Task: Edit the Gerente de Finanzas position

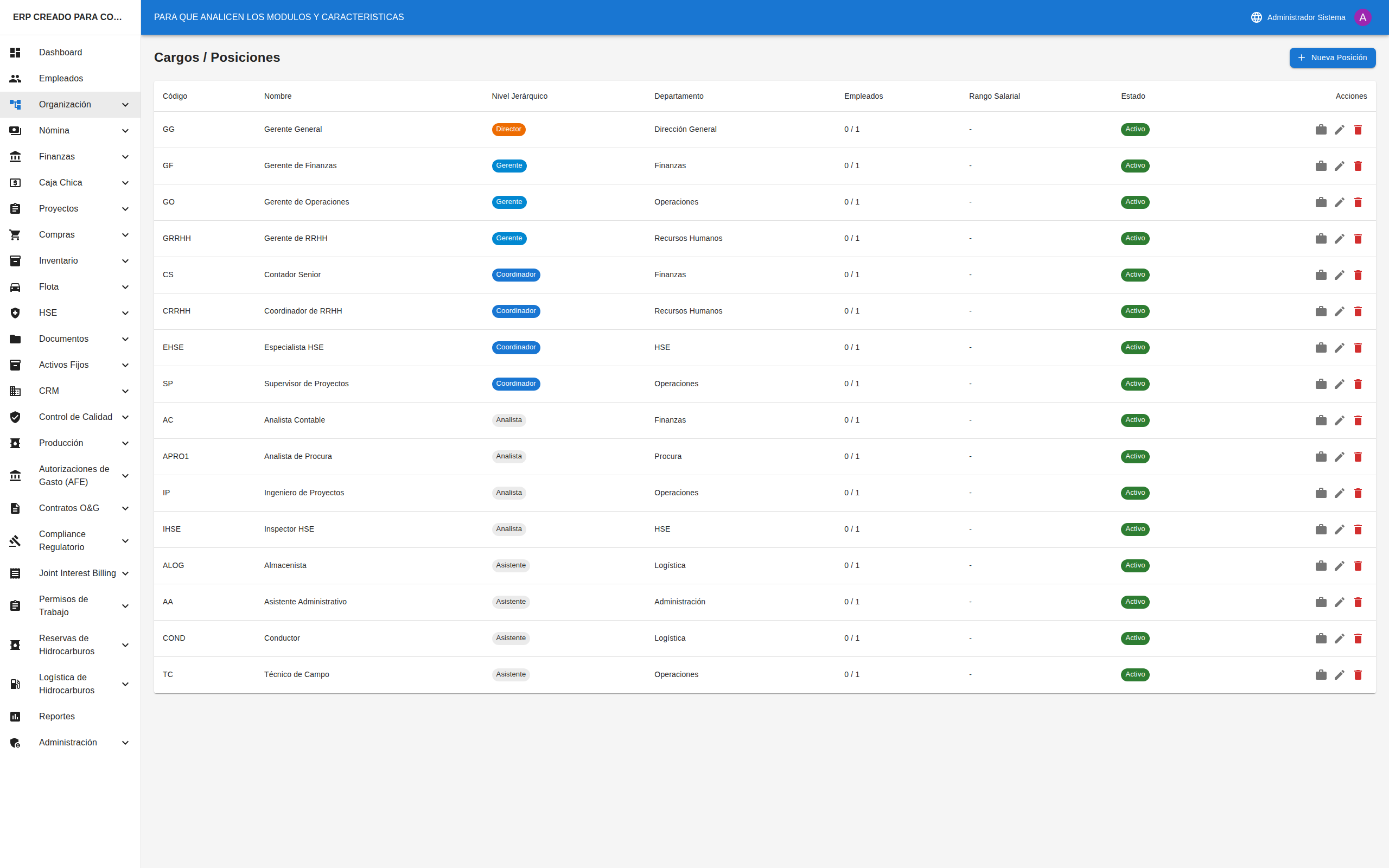Action: 1339,166
